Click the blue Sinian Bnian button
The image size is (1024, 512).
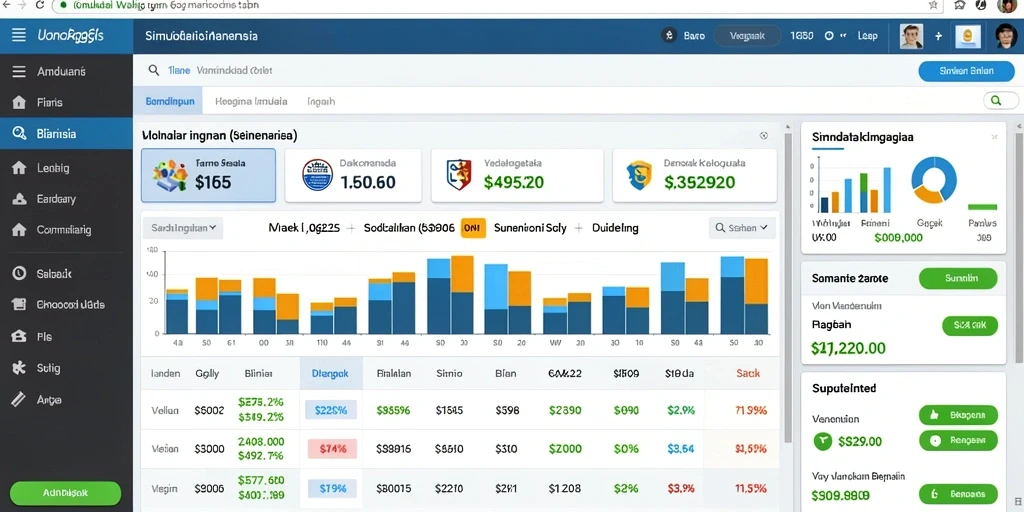pos(967,71)
